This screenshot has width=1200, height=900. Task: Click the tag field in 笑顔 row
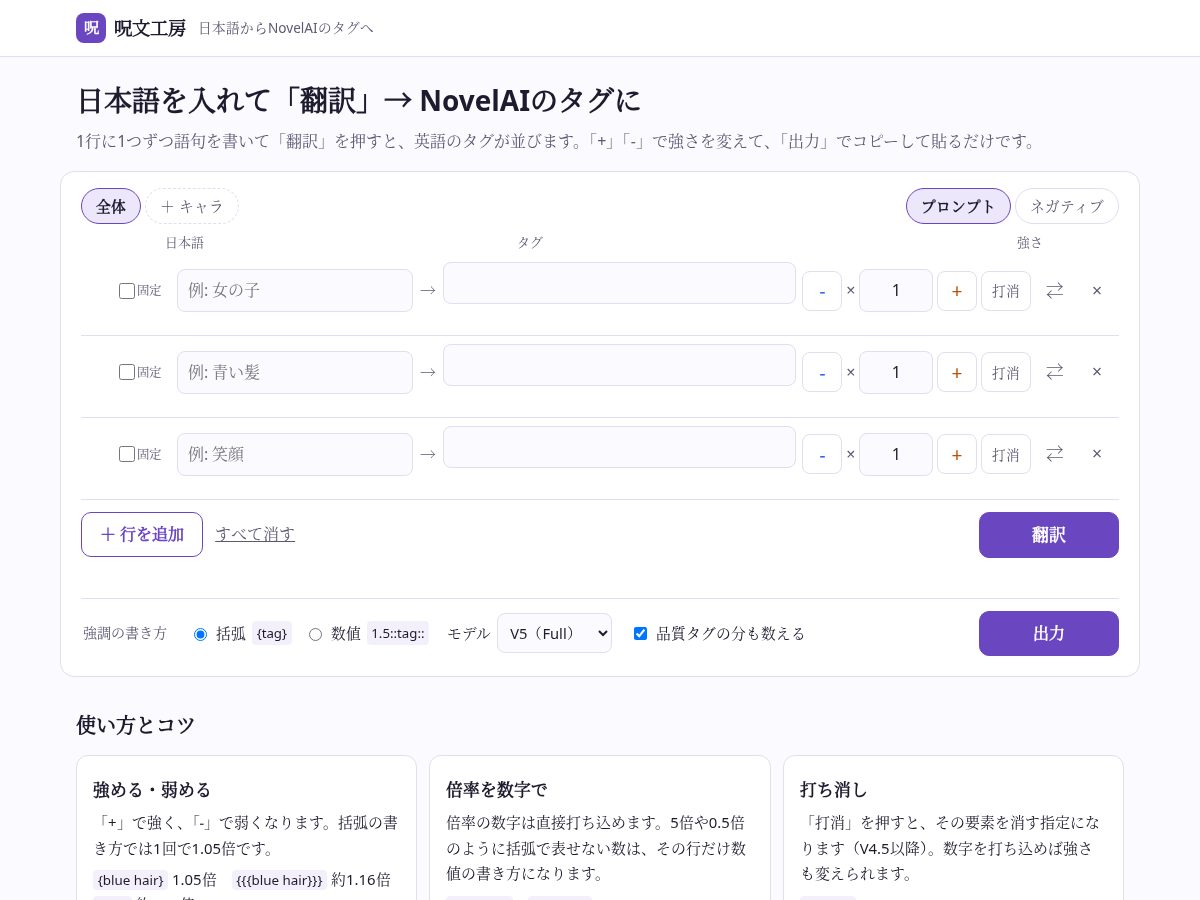[619, 447]
